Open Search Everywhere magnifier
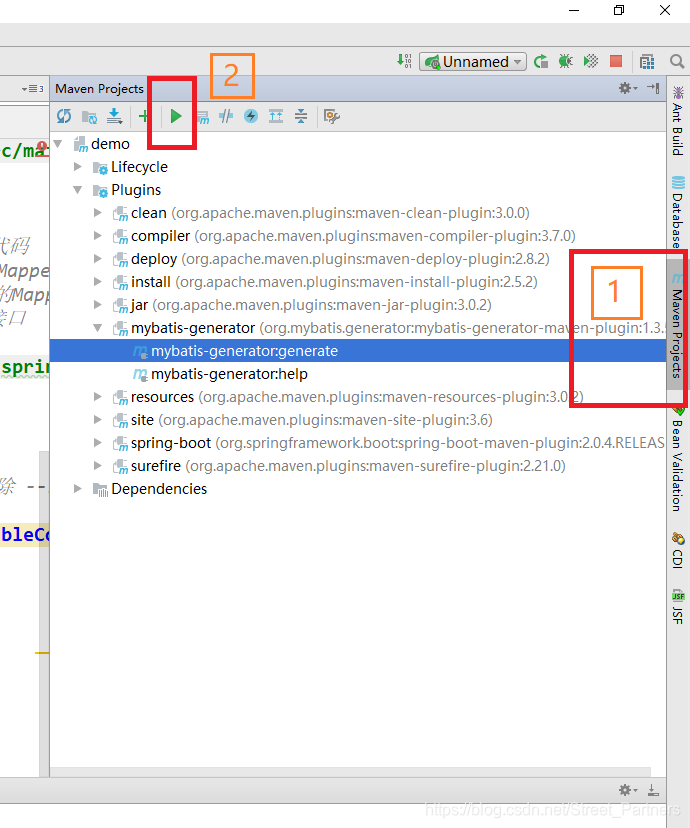This screenshot has width=690, height=828. [x=677, y=62]
